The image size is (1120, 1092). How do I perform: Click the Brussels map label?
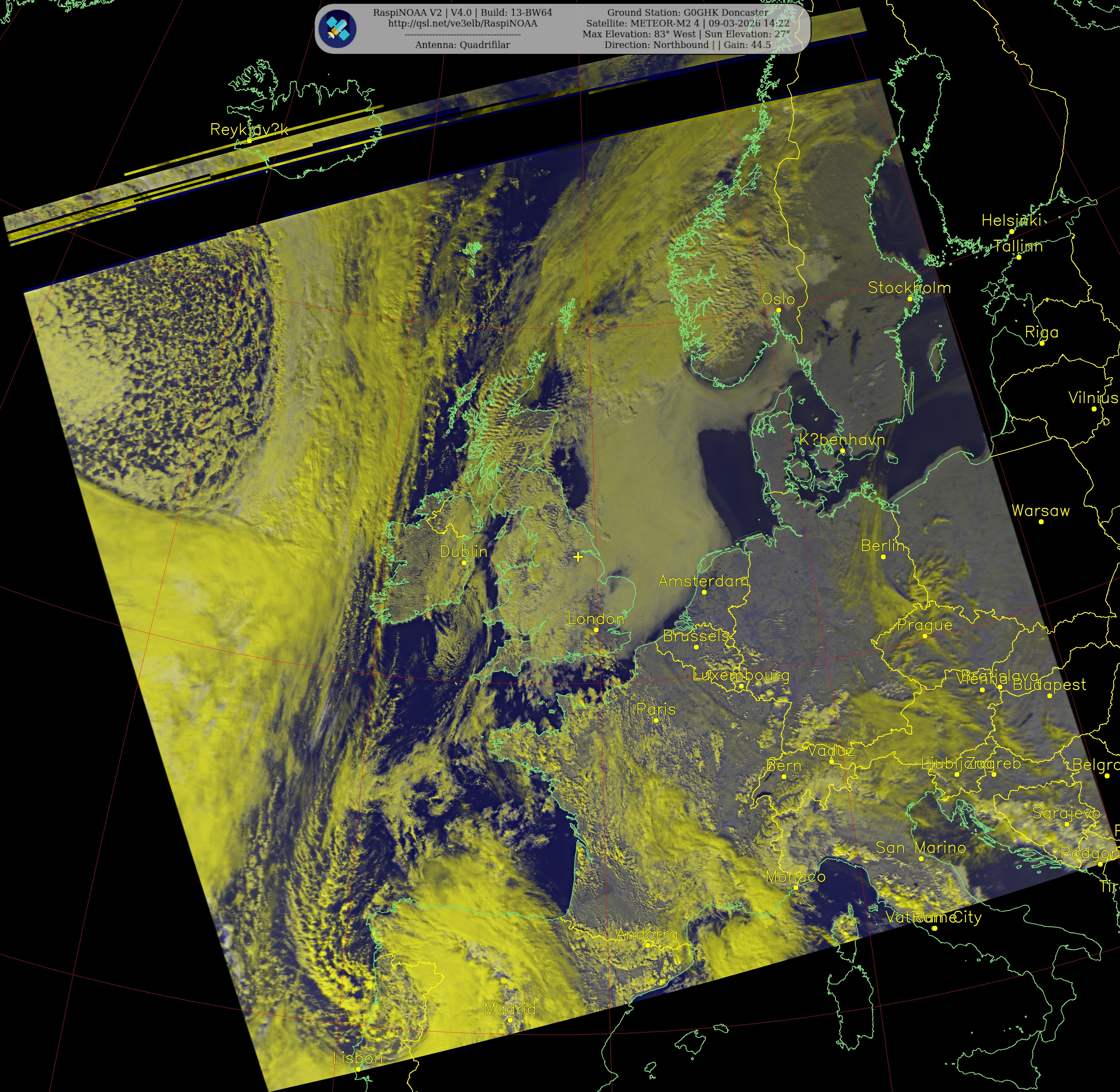click(x=696, y=635)
